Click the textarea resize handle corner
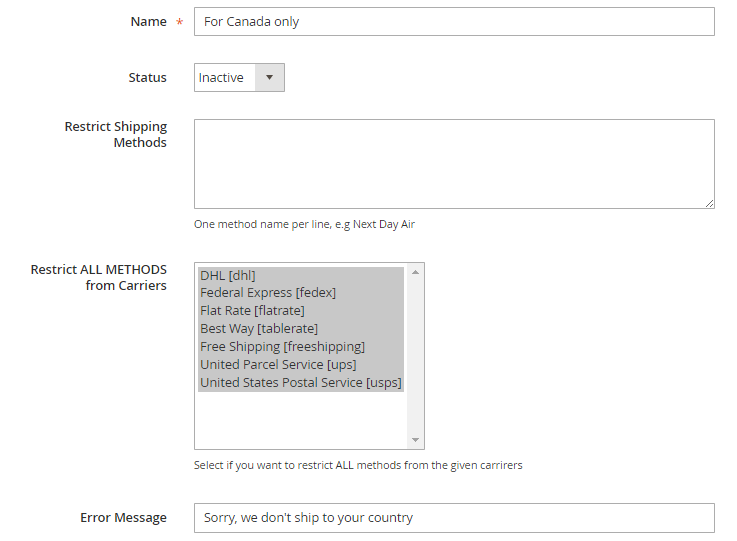The image size is (737, 541). pos(709,203)
